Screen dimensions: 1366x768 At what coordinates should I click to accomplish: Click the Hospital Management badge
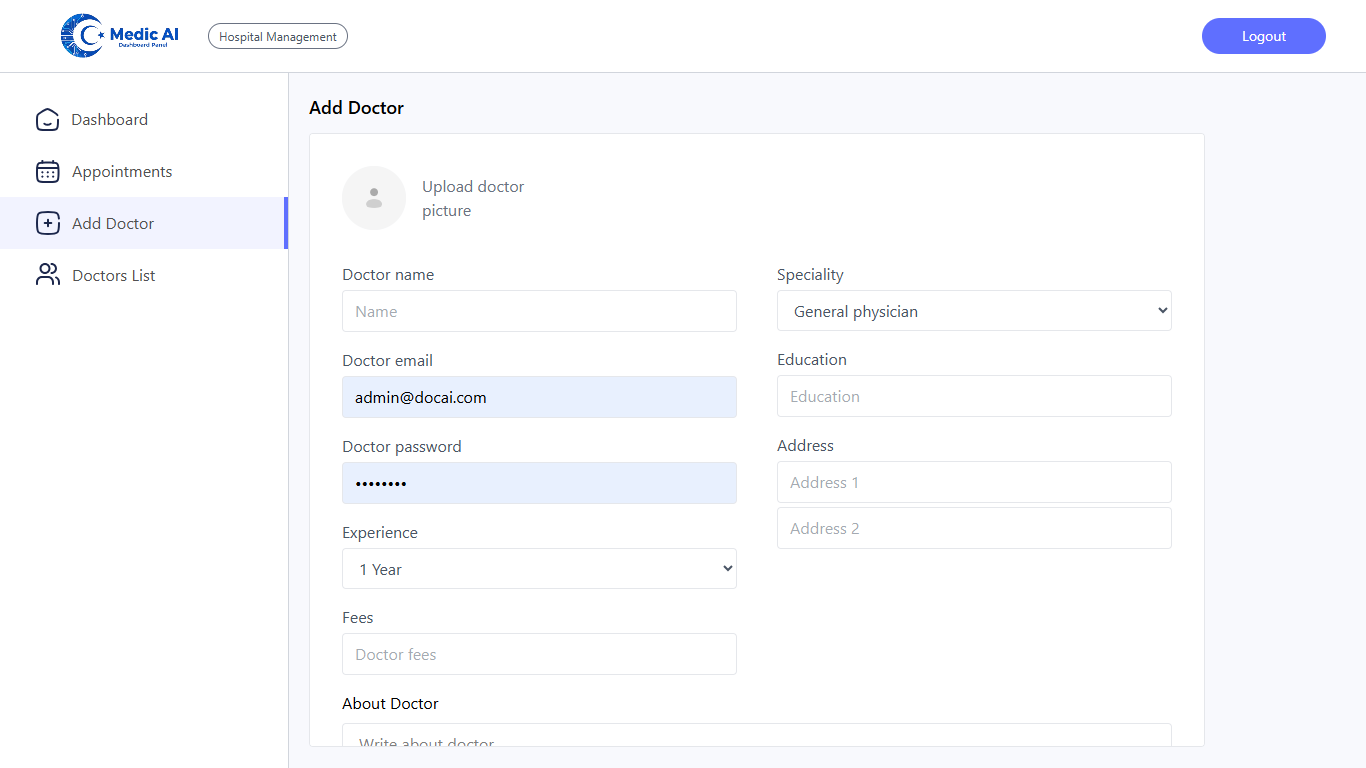tap(278, 37)
